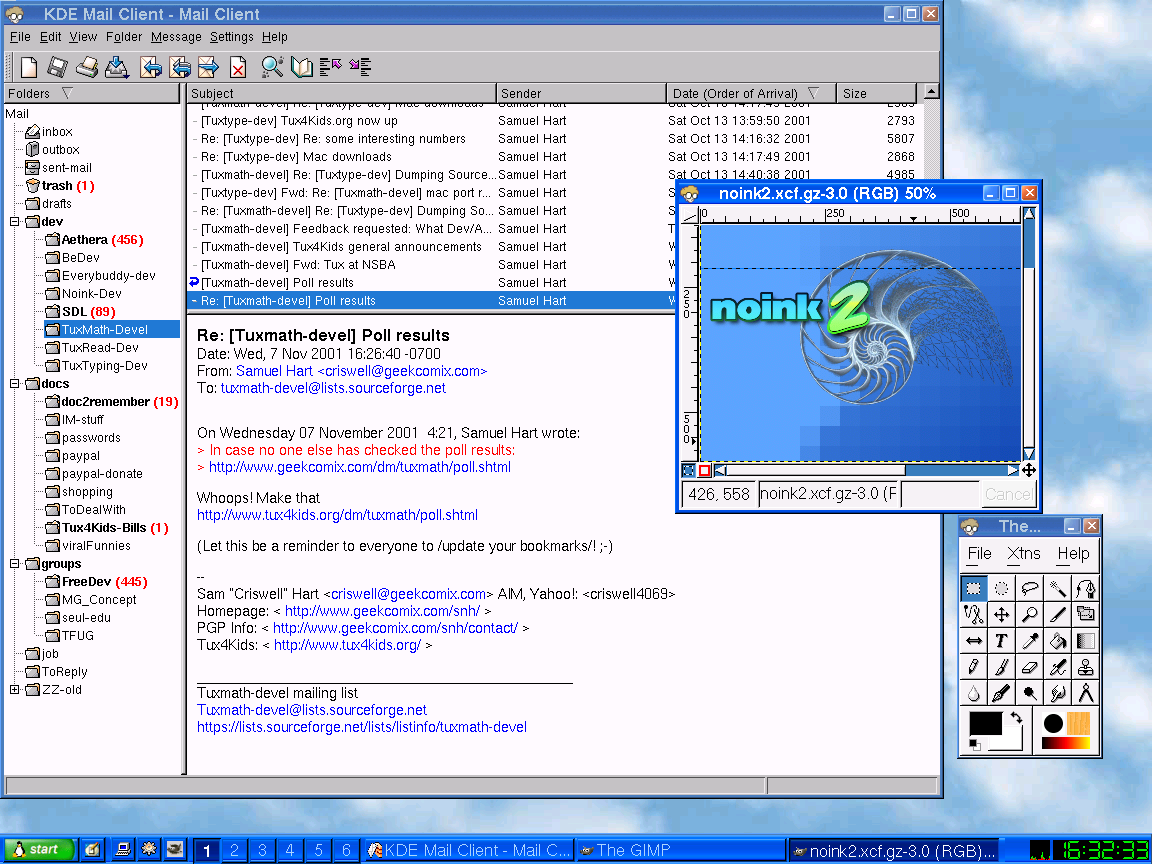1152x864 pixels.
Task: Open the Xtns menu in GIMP toolbox
Action: tap(1023, 553)
